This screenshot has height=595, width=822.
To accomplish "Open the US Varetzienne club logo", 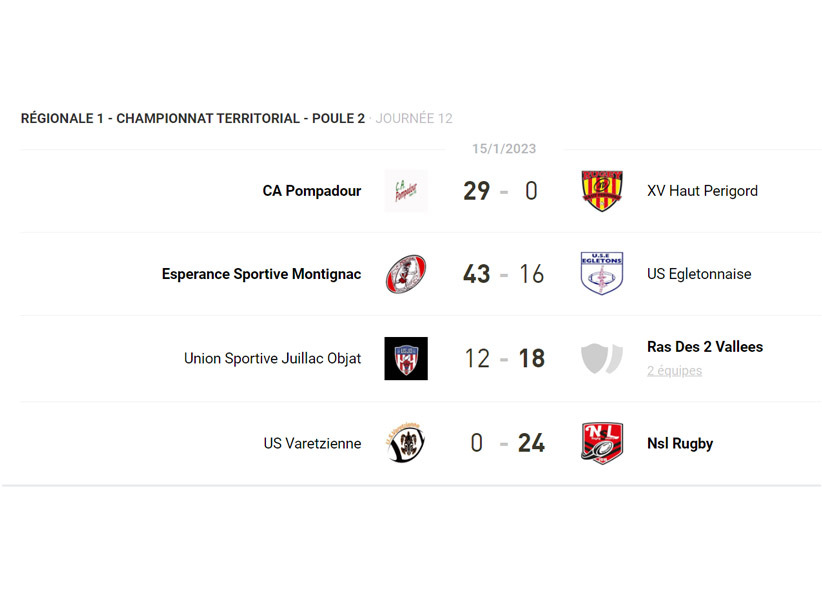I will coord(405,443).
